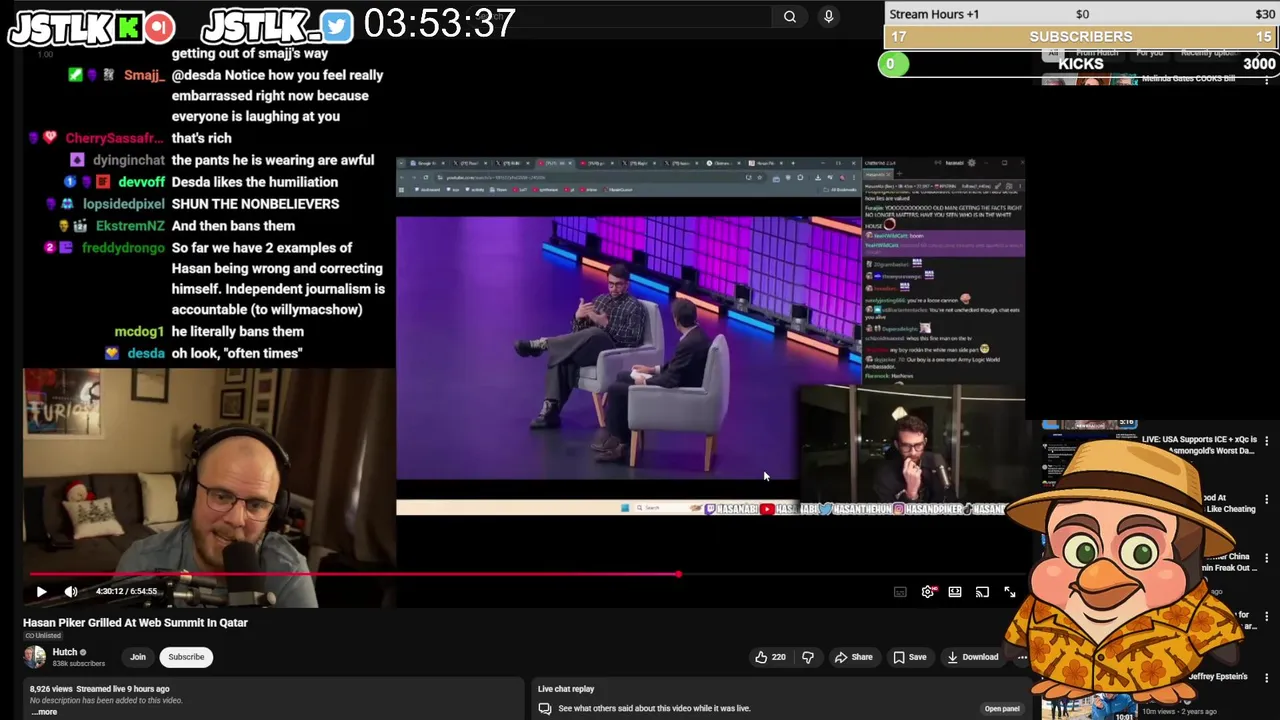Open the Hutch channel name link
The image size is (1280, 720).
pyautogui.click(x=65, y=652)
